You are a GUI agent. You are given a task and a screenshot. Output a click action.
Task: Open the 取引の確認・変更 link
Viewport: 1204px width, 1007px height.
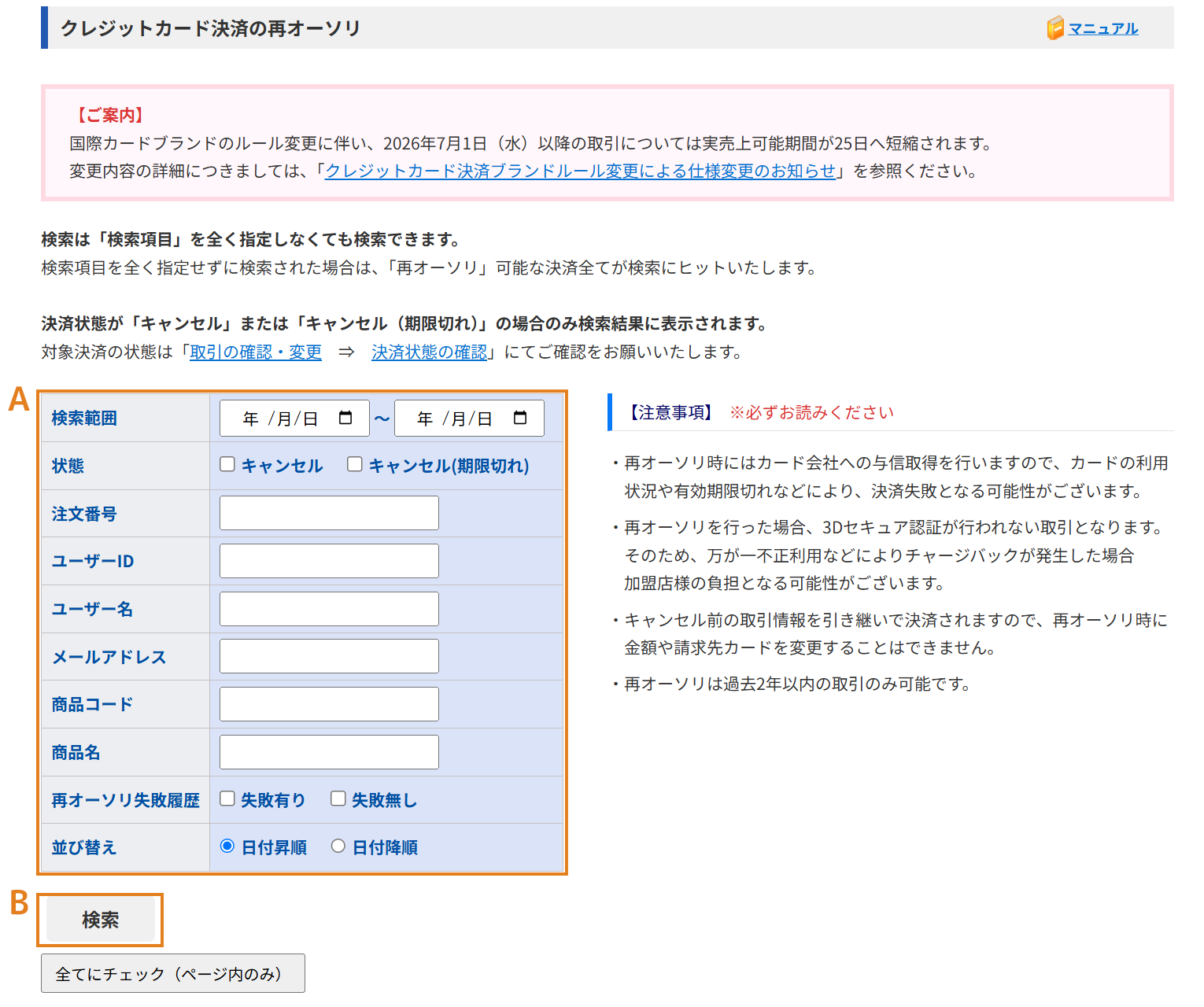[x=256, y=352]
